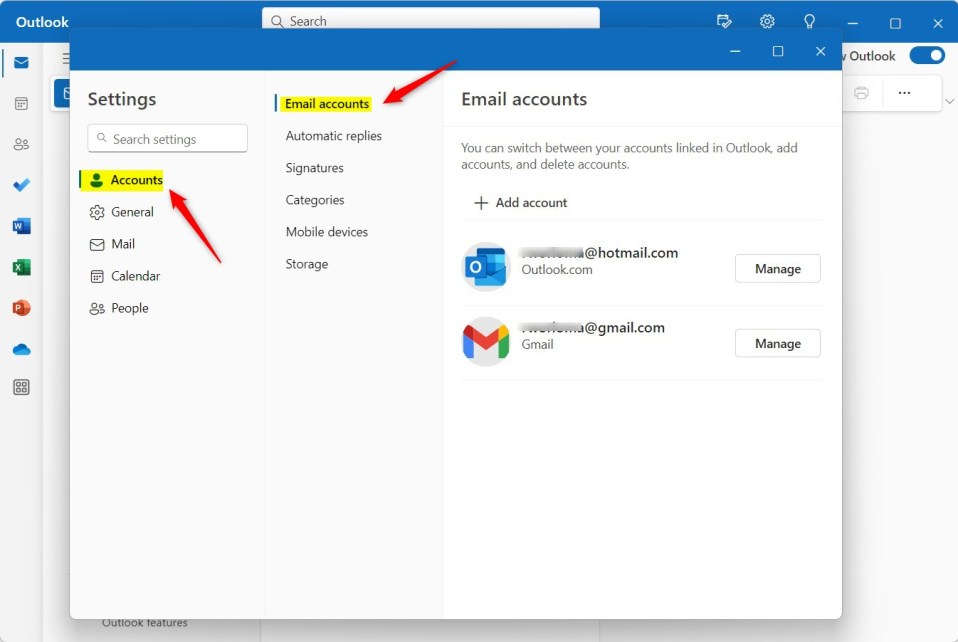Open Calendar icon in left sidebar

tap(21, 103)
